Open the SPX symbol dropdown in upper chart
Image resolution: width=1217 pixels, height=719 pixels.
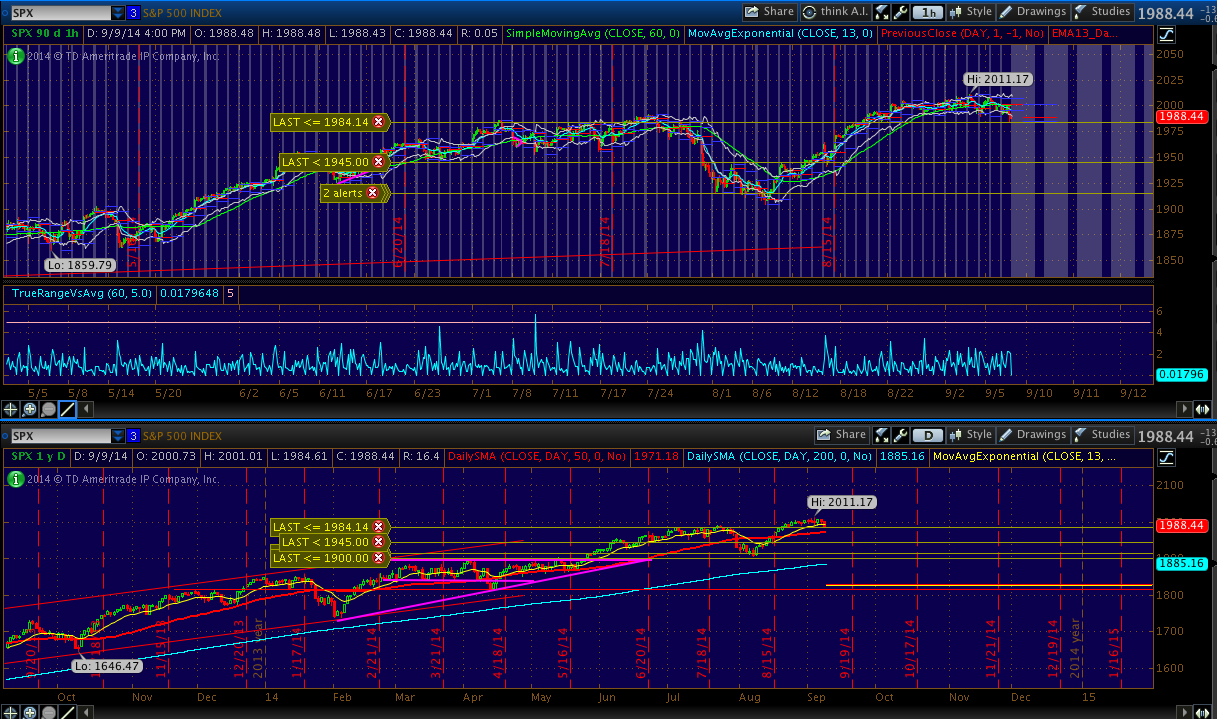[x=117, y=13]
